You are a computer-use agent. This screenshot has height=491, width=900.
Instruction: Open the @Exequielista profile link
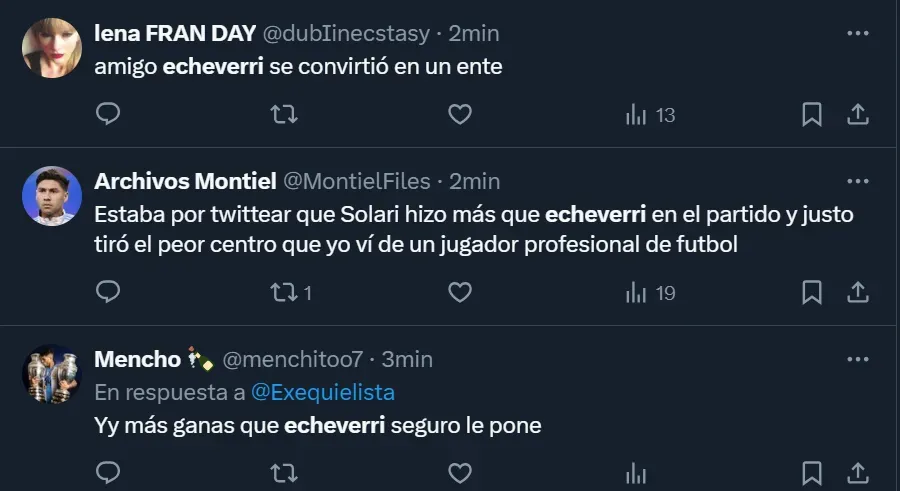(x=322, y=392)
